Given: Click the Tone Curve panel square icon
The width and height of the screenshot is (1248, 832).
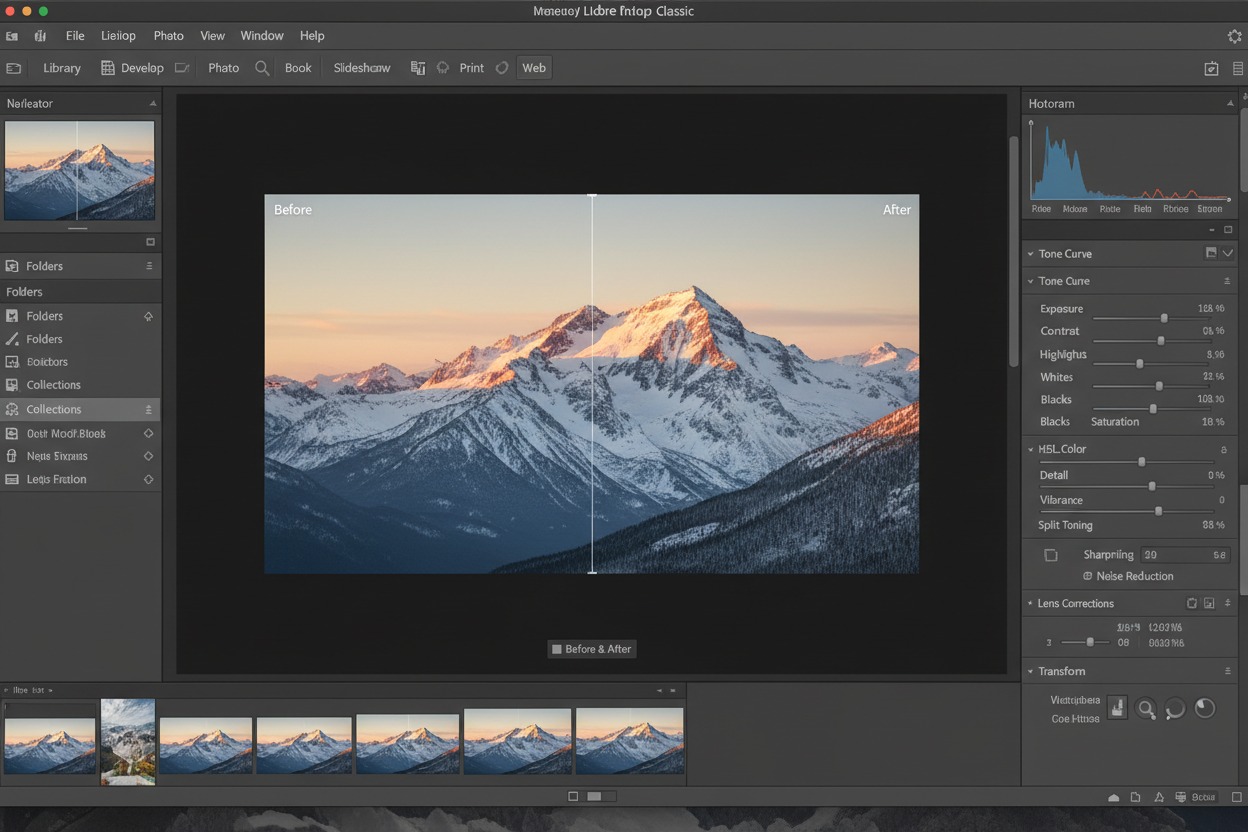Looking at the screenshot, I should pyautogui.click(x=1211, y=254).
